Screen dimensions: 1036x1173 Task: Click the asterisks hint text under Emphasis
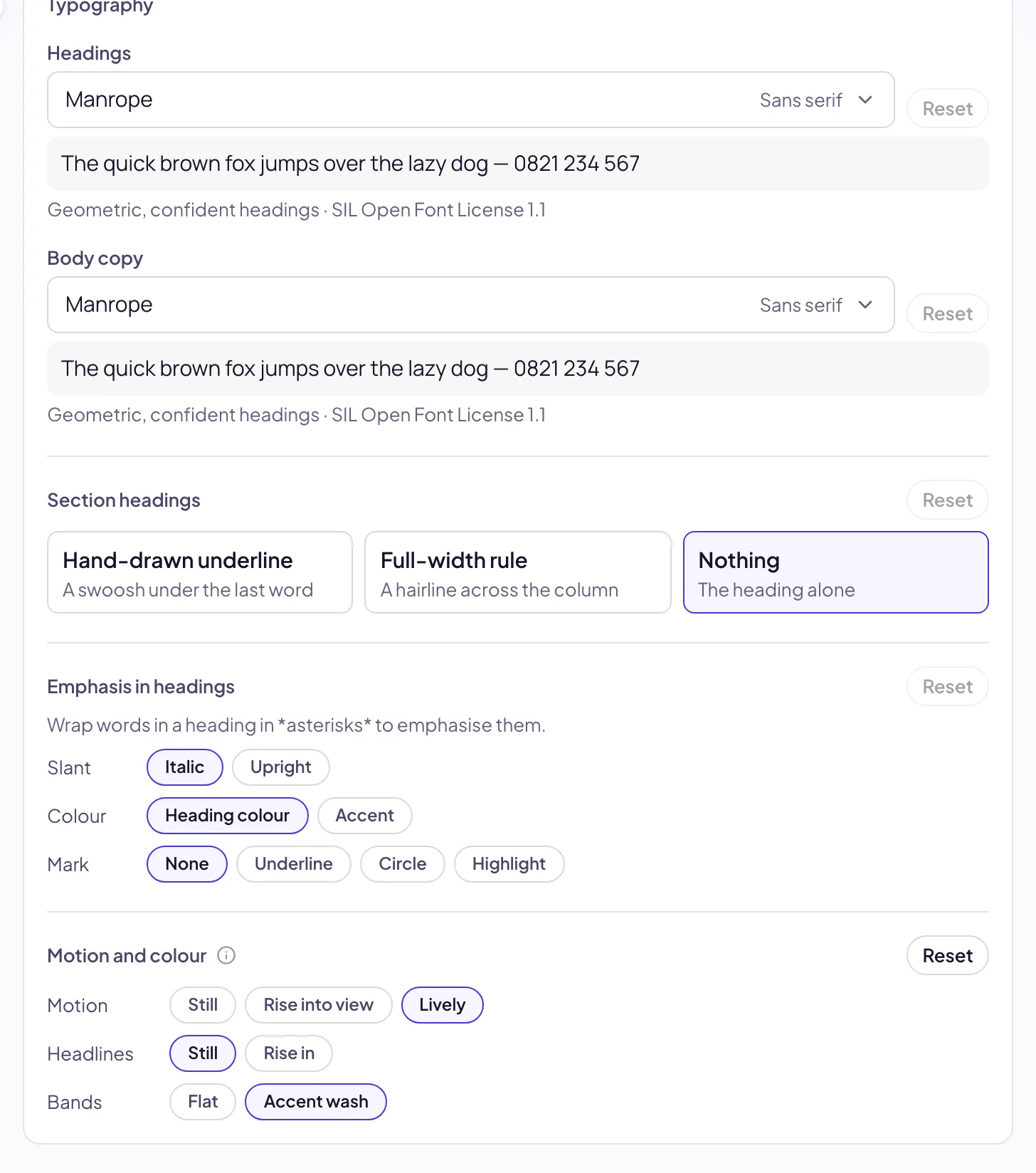pyautogui.click(x=296, y=725)
